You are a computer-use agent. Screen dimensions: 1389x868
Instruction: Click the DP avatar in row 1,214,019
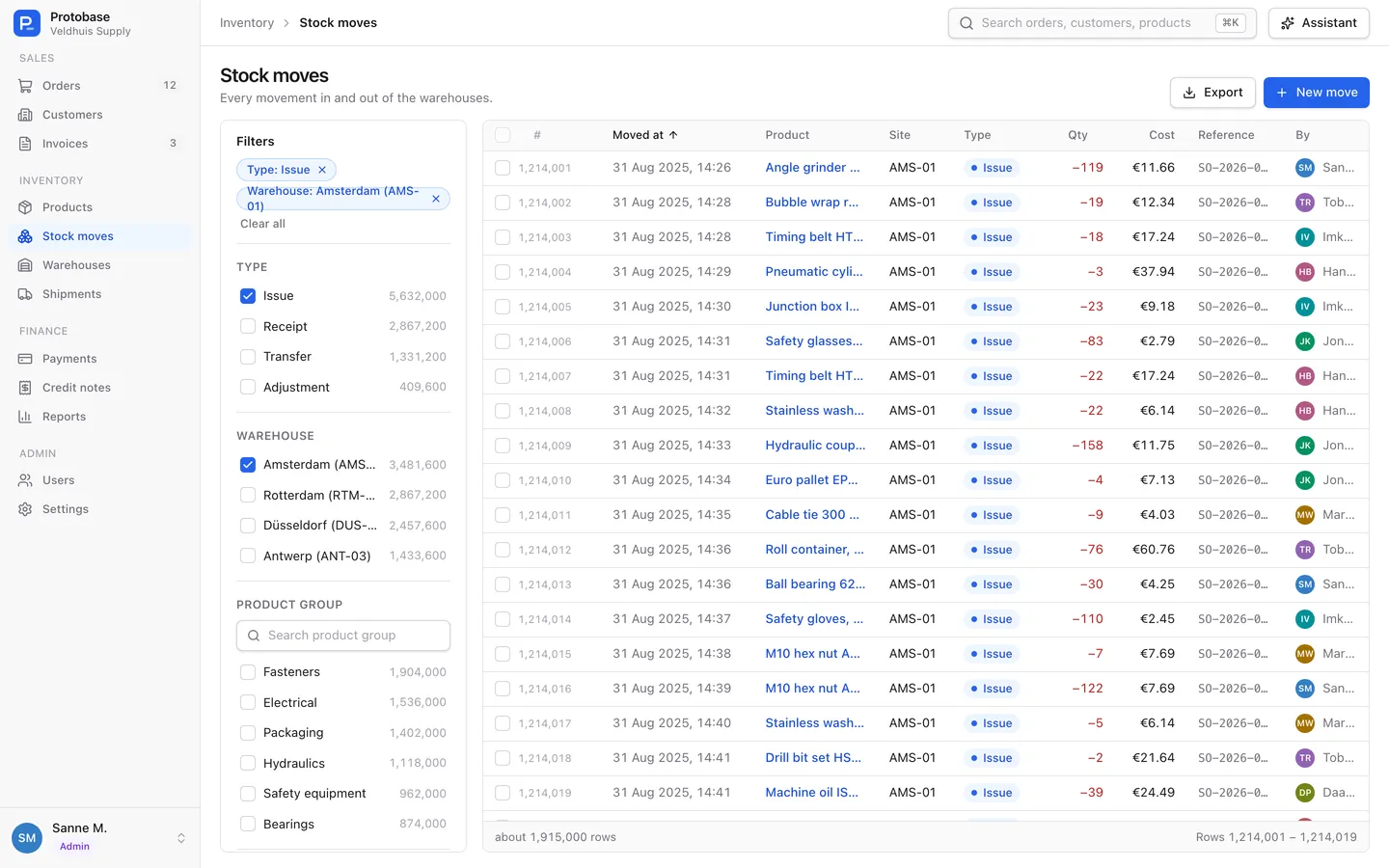click(x=1305, y=793)
